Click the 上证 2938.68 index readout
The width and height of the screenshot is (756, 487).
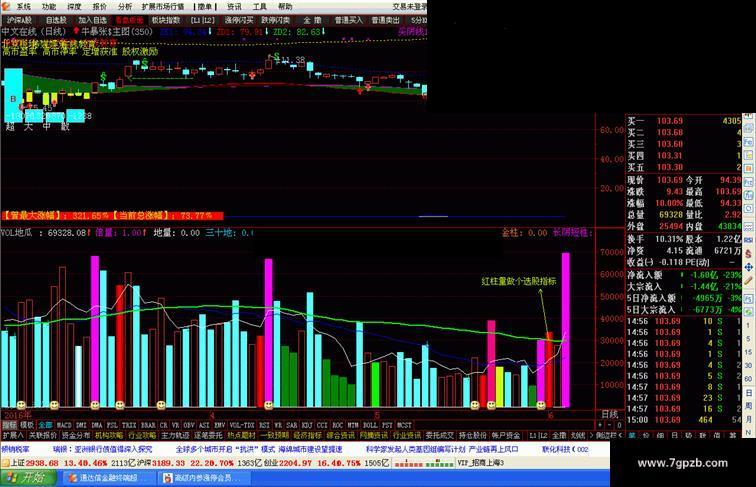coord(36,463)
